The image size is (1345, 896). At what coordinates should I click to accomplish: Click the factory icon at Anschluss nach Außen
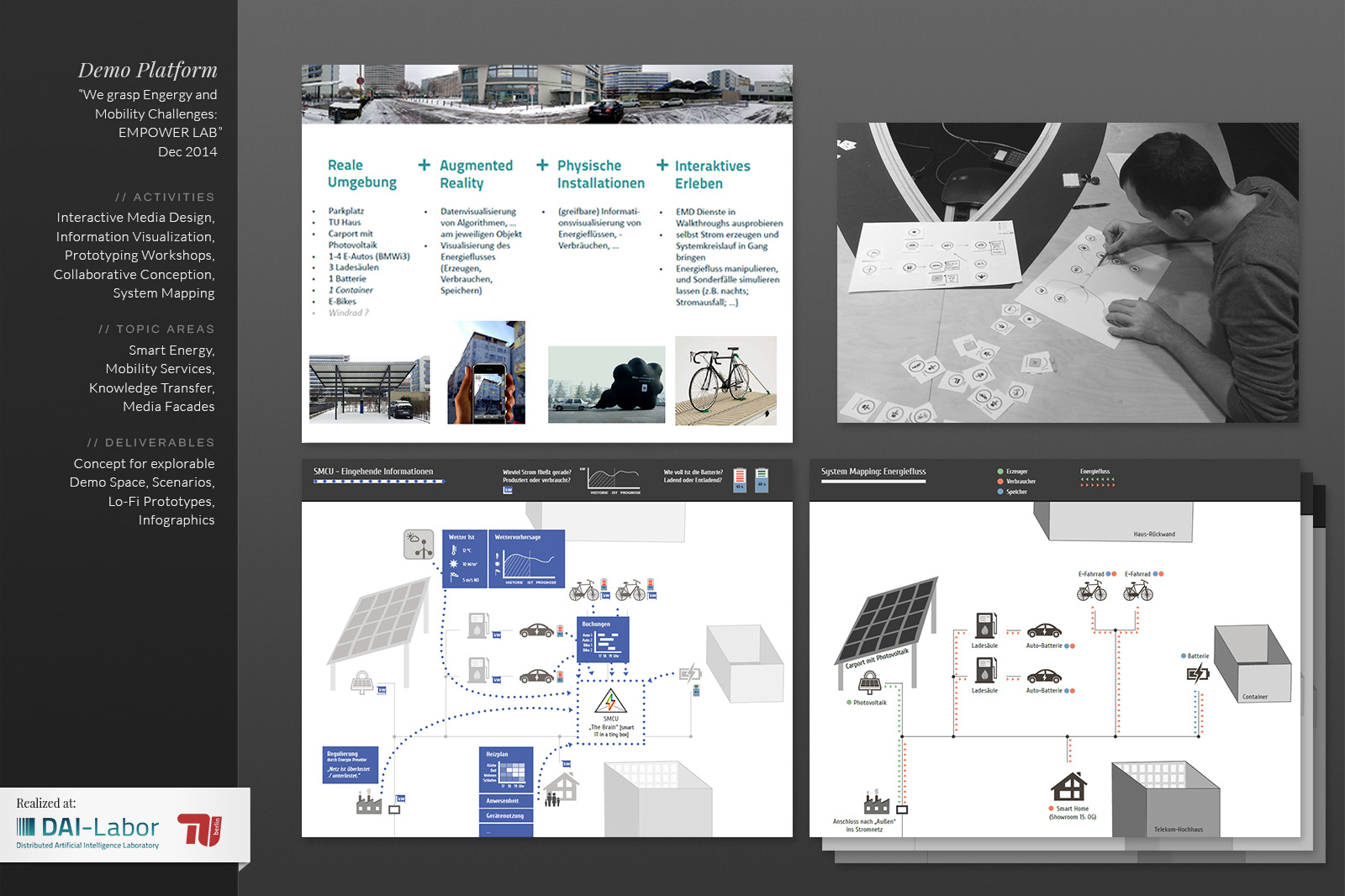pyautogui.click(x=876, y=802)
